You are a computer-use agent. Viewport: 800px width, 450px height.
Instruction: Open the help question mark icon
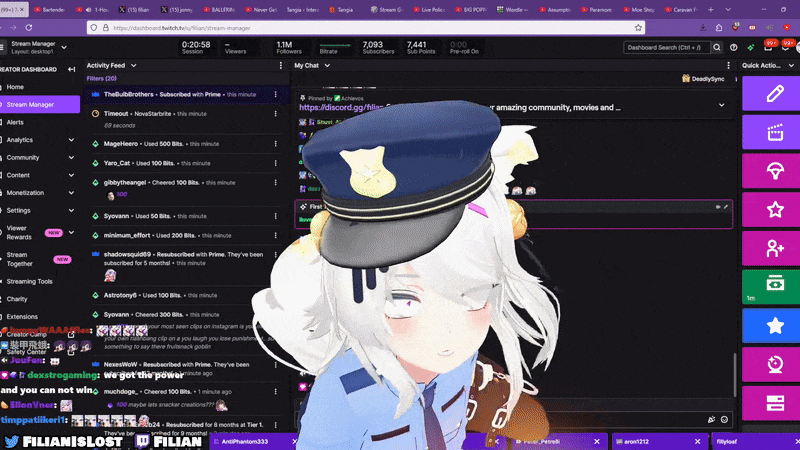[x=734, y=47]
